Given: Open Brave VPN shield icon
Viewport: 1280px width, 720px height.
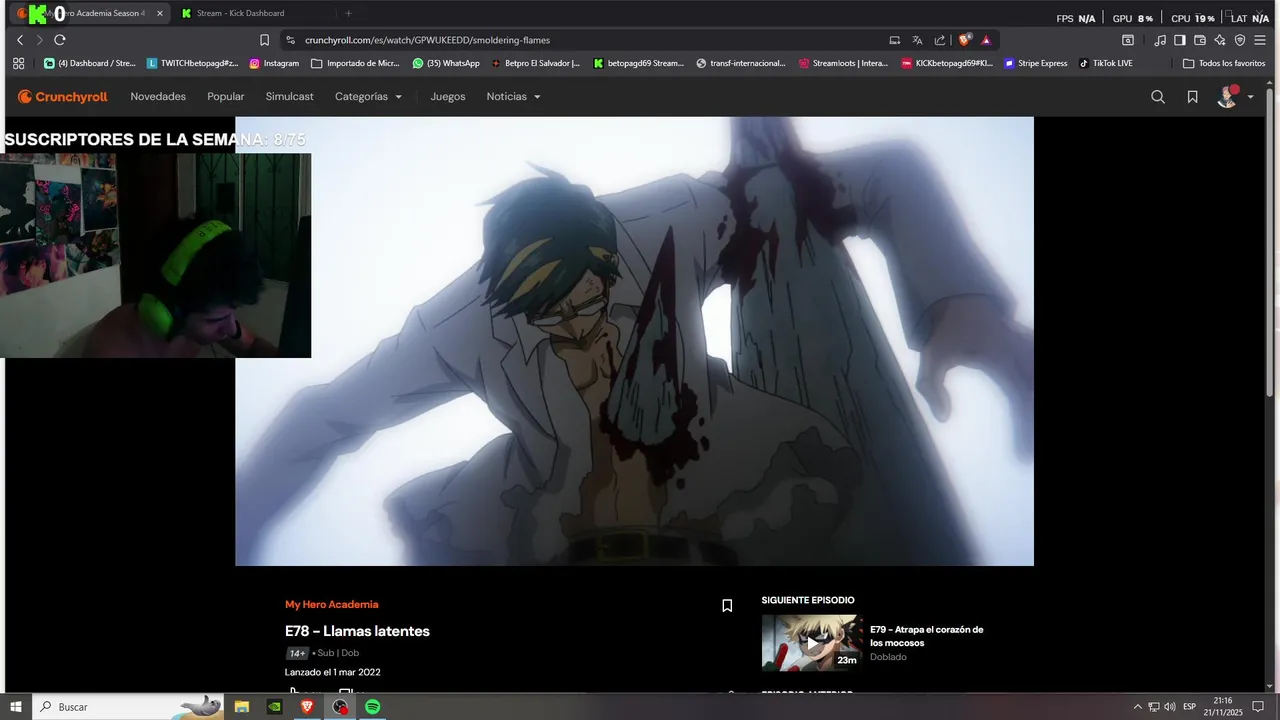Looking at the screenshot, I should [1240, 40].
